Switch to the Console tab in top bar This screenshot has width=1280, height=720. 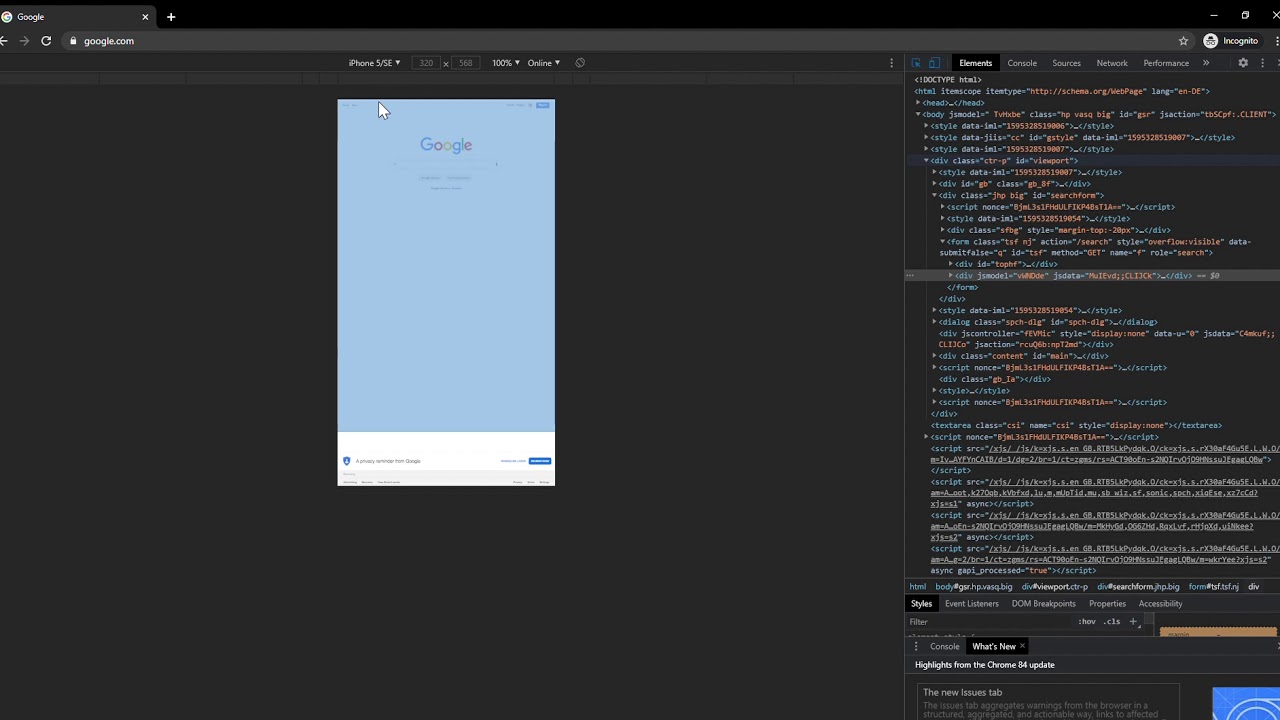coord(1022,63)
